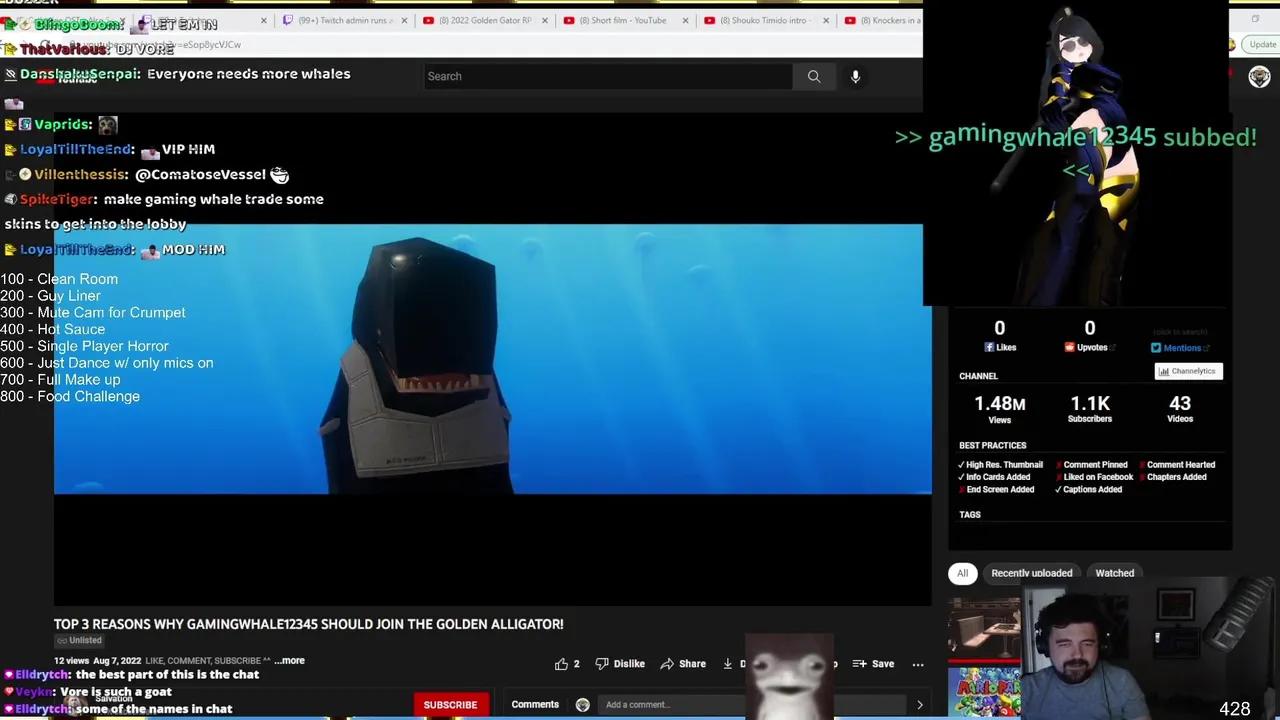Expand the video description with ...more
This screenshot has width=1280, height=720.
click(288, 660)
